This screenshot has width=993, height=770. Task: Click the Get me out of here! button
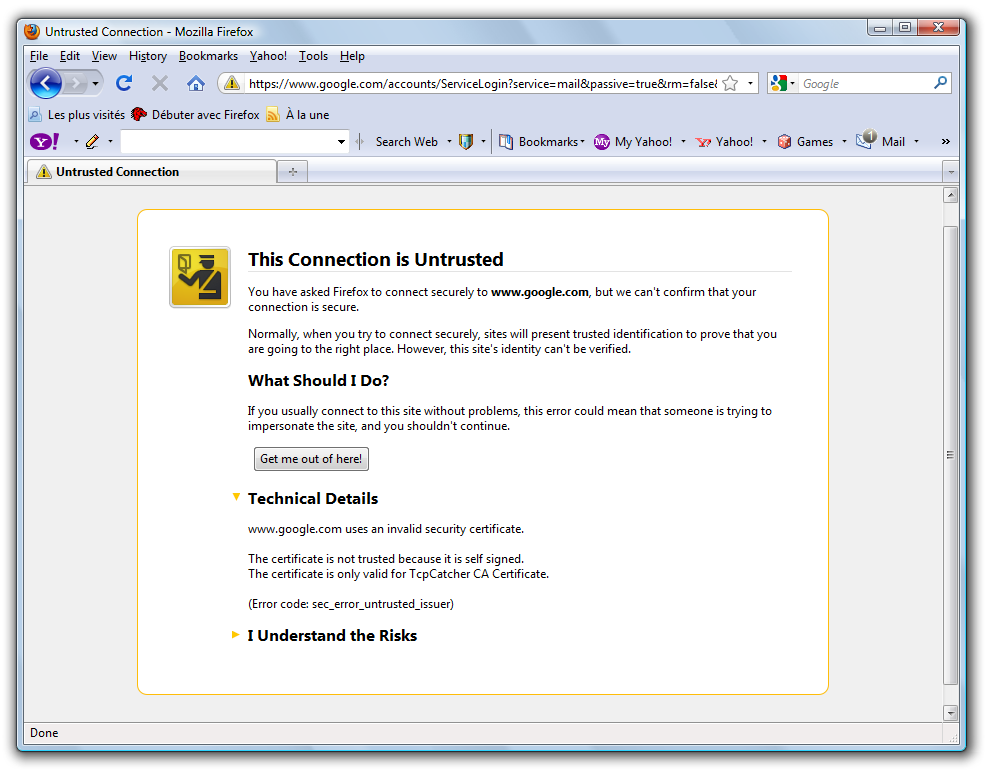point(311,459)
